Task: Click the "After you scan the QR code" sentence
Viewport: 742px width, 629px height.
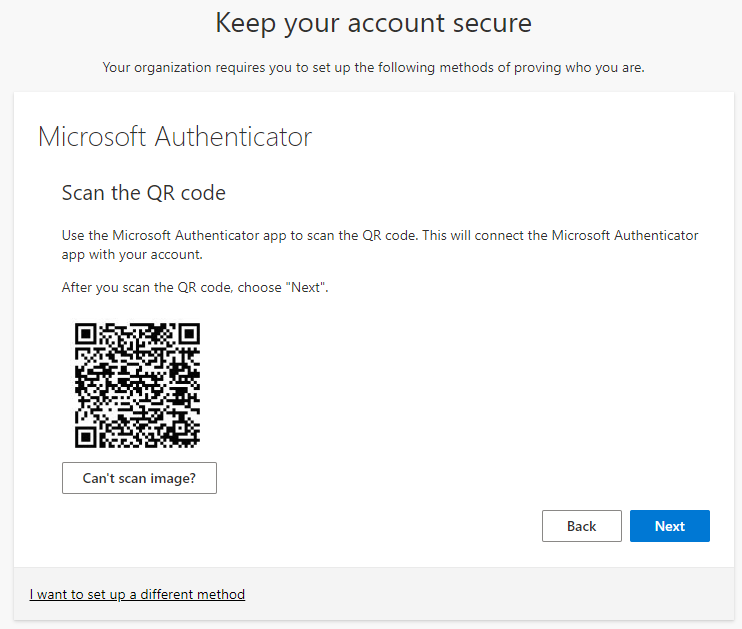Action: (x=195, y=287)
